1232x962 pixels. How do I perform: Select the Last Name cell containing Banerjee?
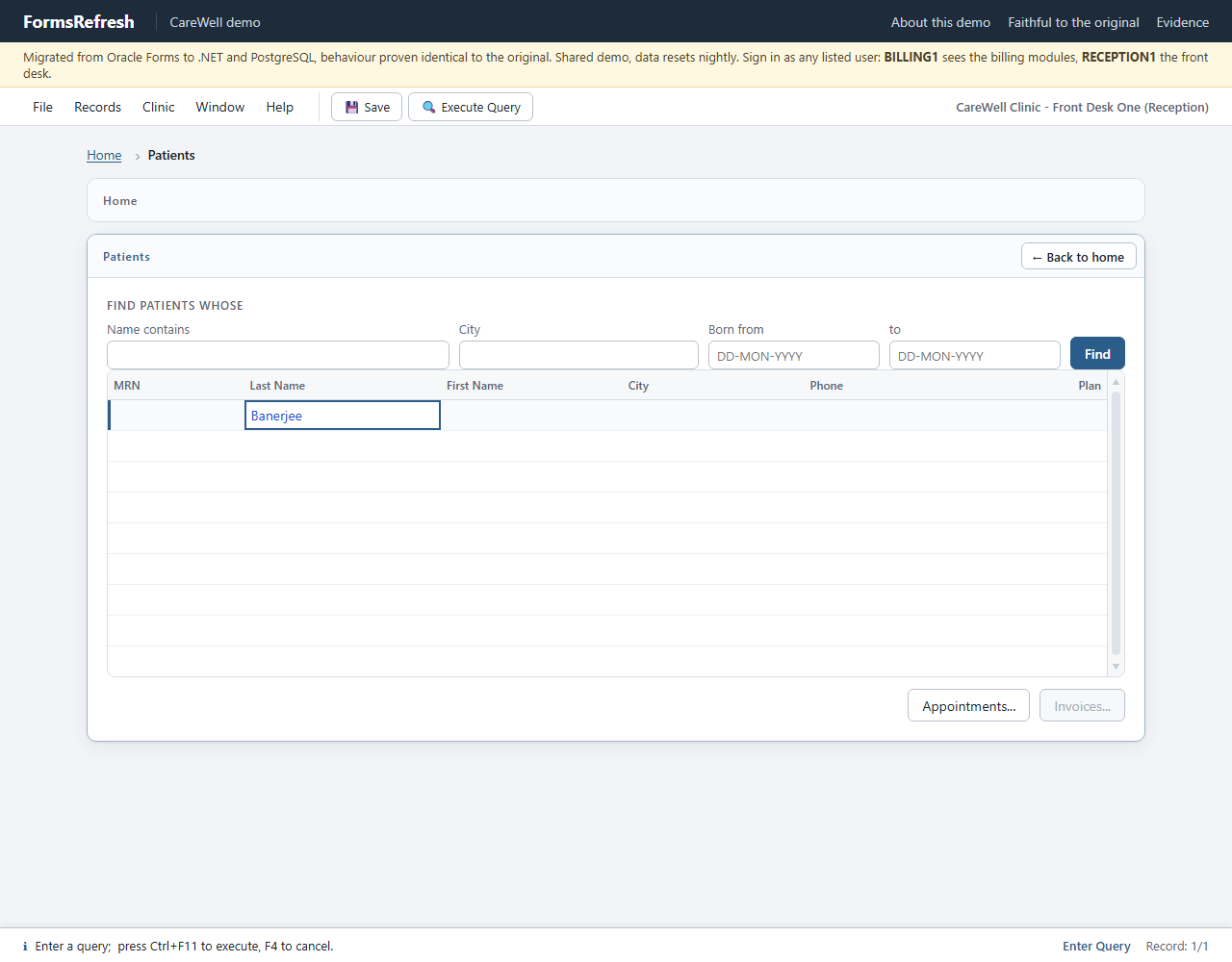(x=343, y=416)
